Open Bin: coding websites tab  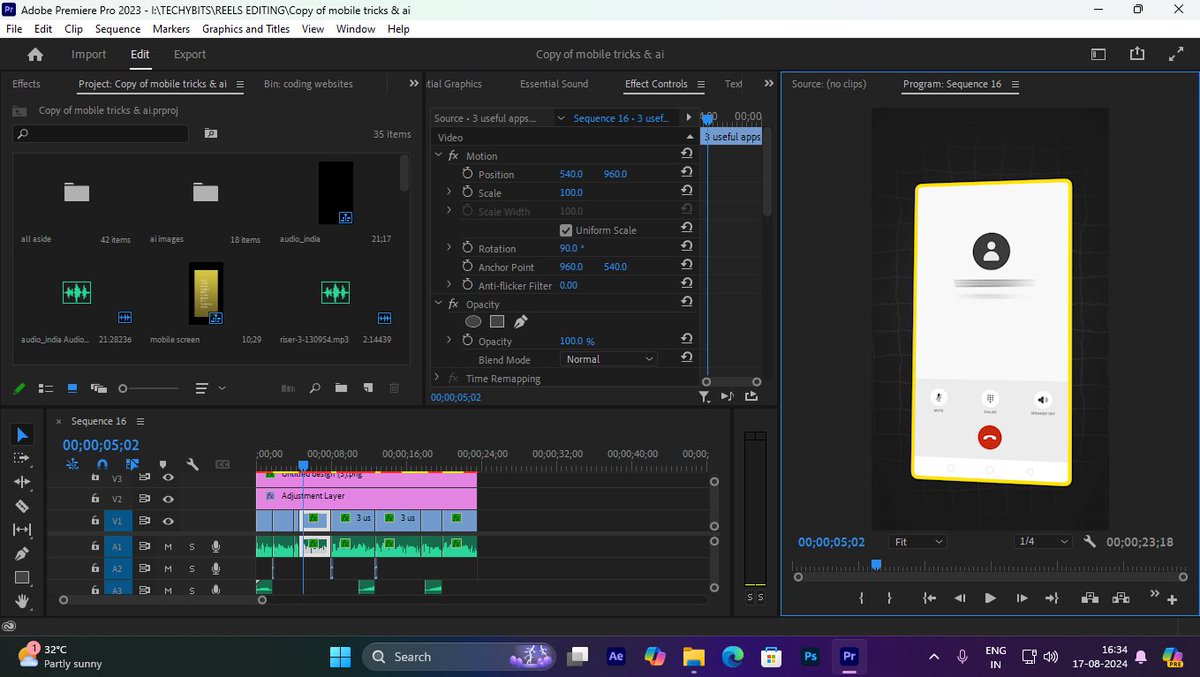click(308, 84)
